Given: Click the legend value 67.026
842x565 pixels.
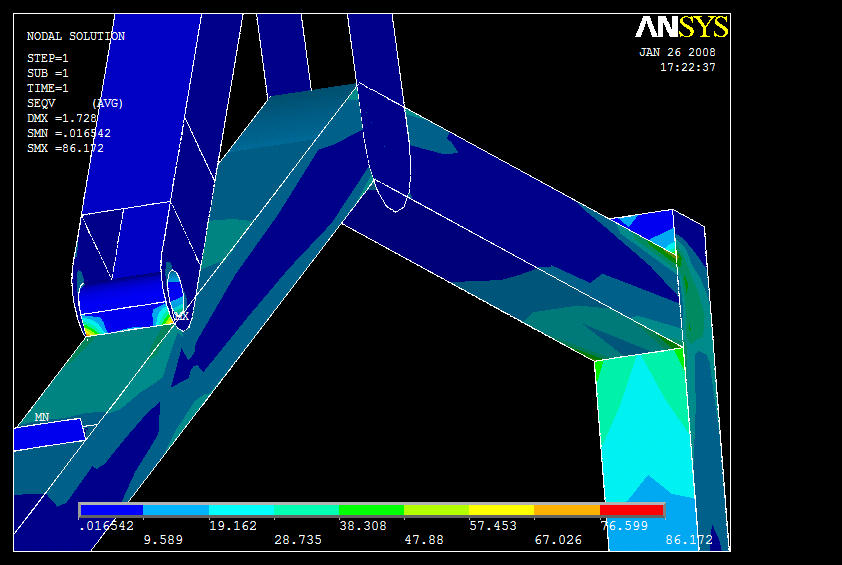Looking at the screenshot, I should click(x=558, y=540).
